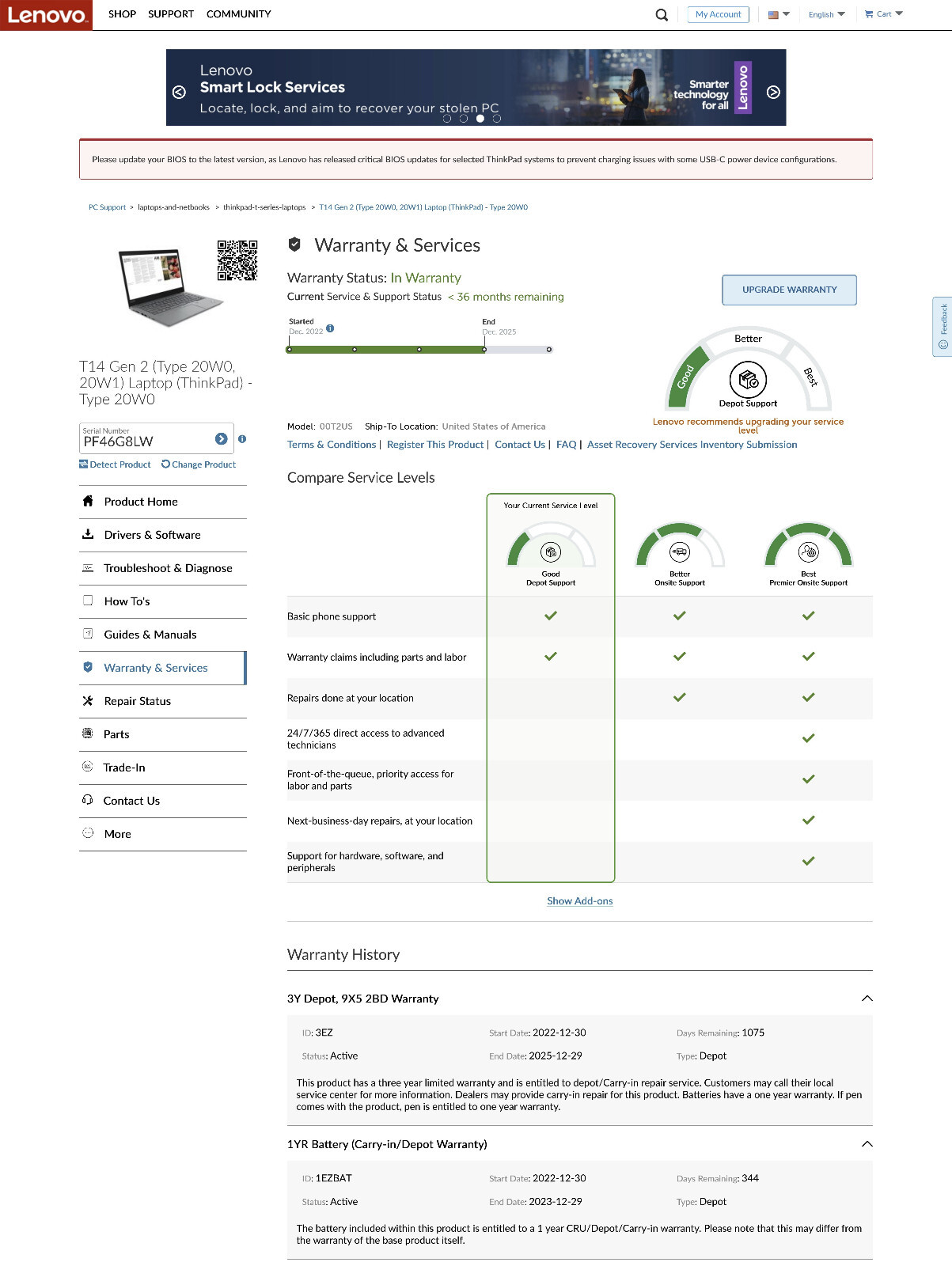Image resolution: width=952 pixels, height=1266 pixels.
Task: Select the first banner carousel dot
Action: pyautogui.click(x=447, y=119)
